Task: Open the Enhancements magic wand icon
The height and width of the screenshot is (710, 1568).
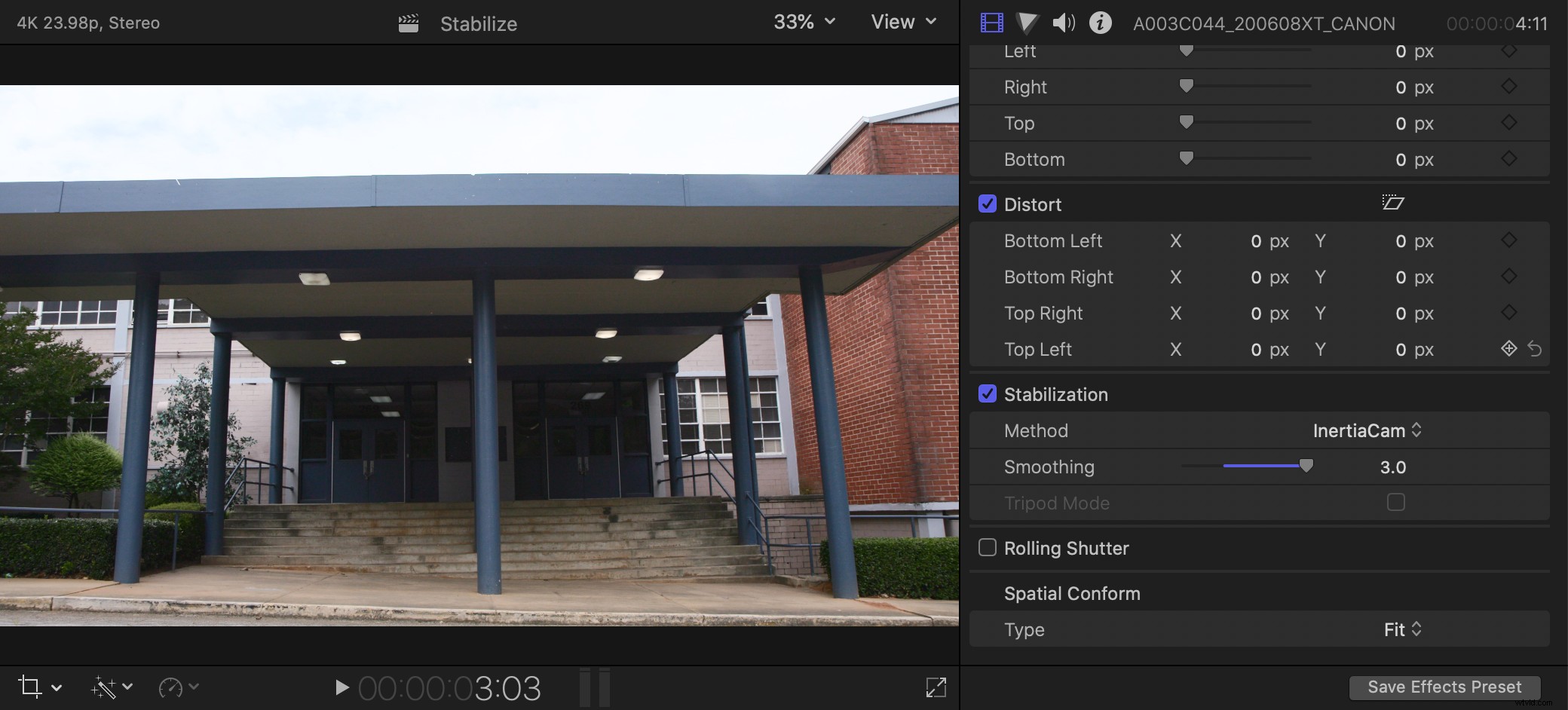Action: (106, 687)
